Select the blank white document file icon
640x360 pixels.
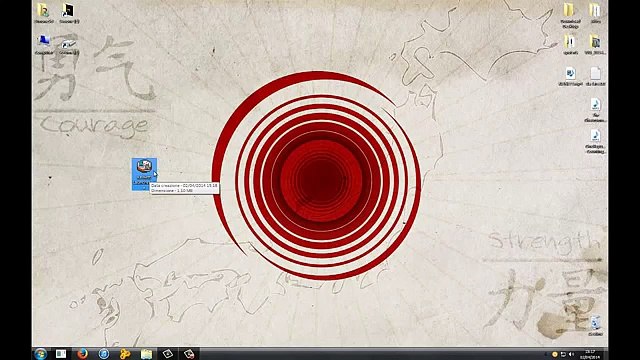pos(595,77)
